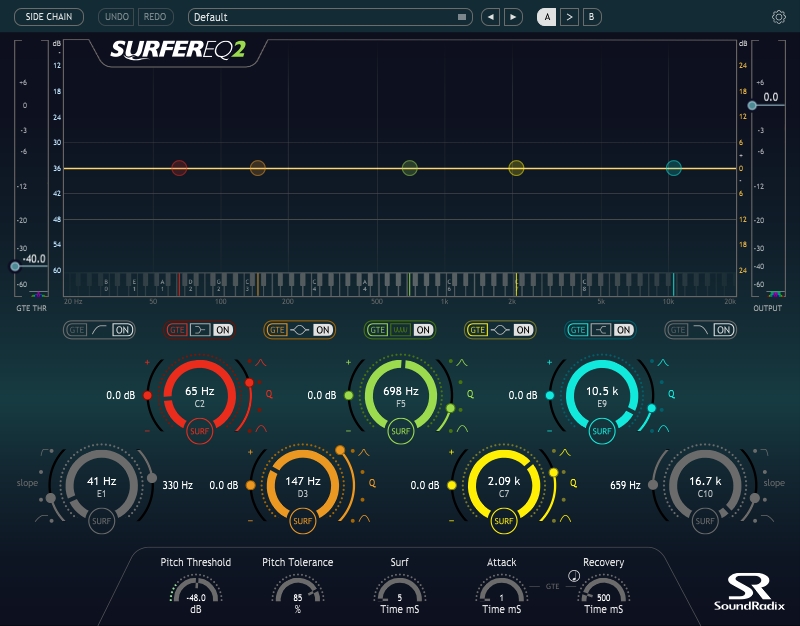
Task: Click the SoundRadix logo
Action: coord(749,592)
